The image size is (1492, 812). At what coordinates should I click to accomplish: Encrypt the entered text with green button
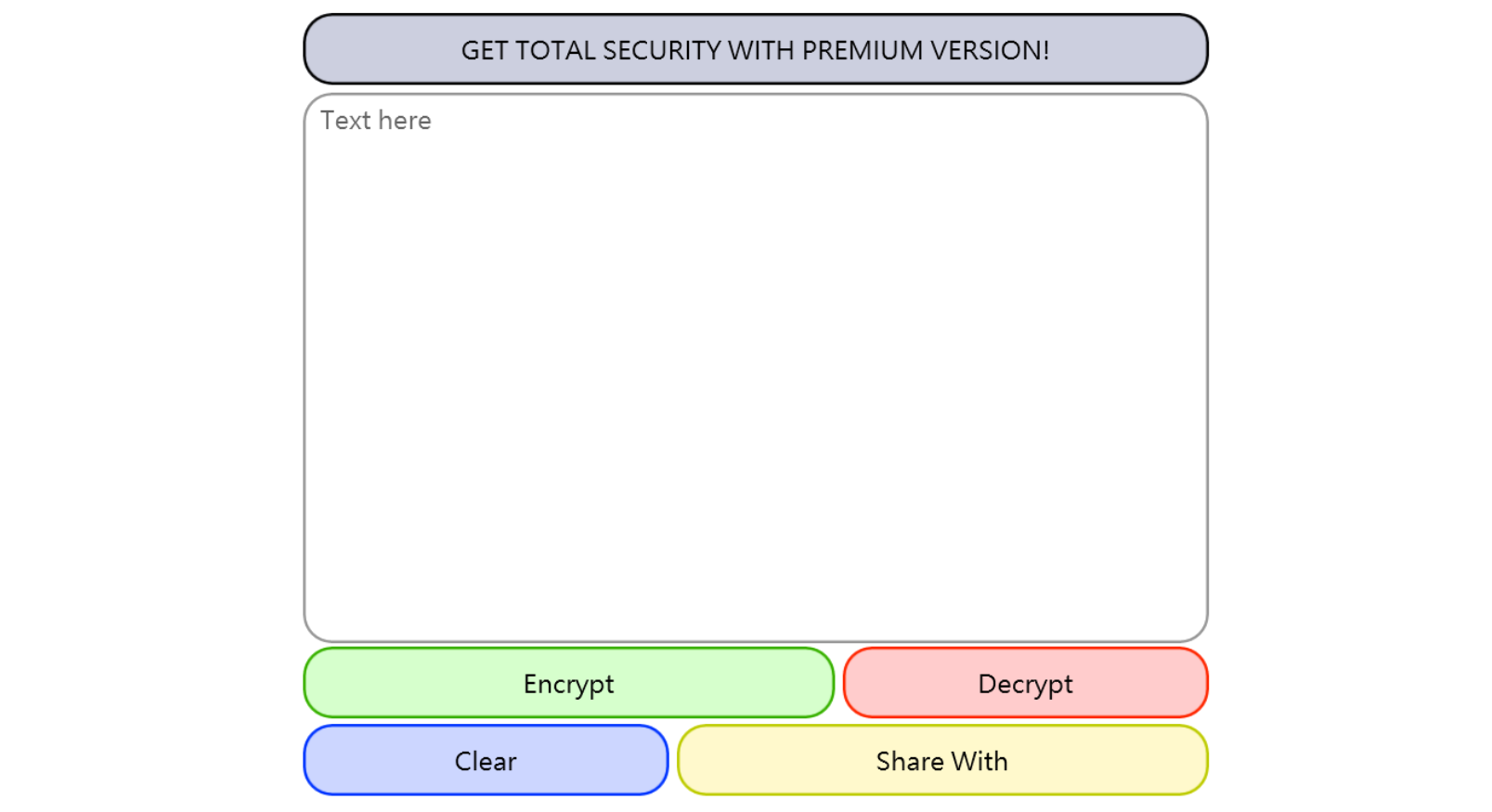pos(568,683)
